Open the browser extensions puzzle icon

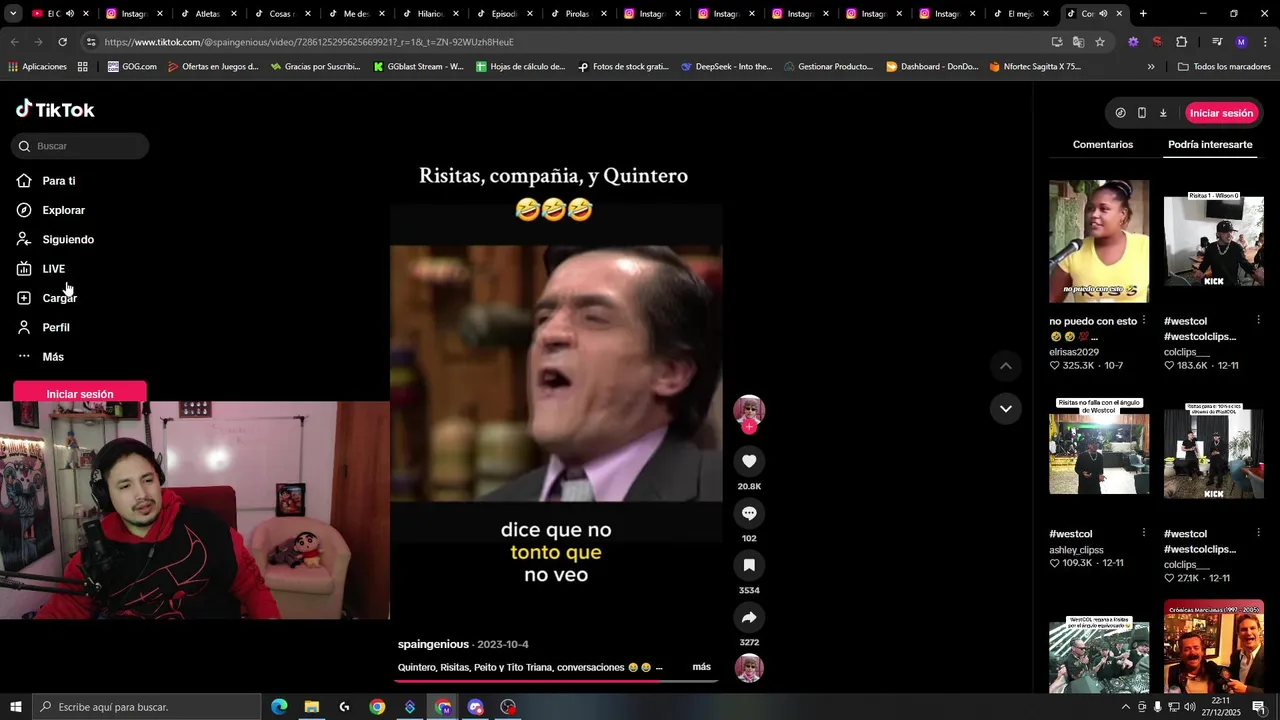pos(1181,42)
